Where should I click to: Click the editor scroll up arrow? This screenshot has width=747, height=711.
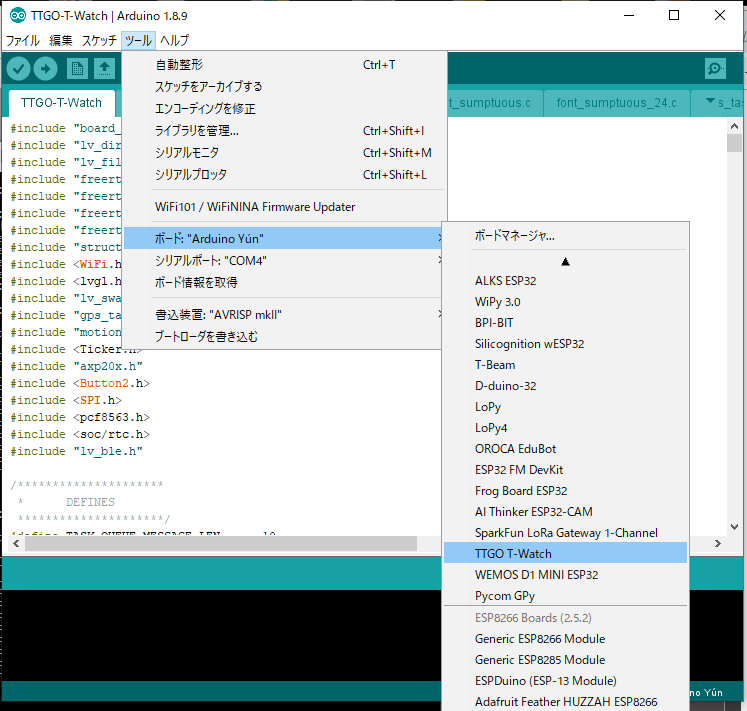(734, 126)
